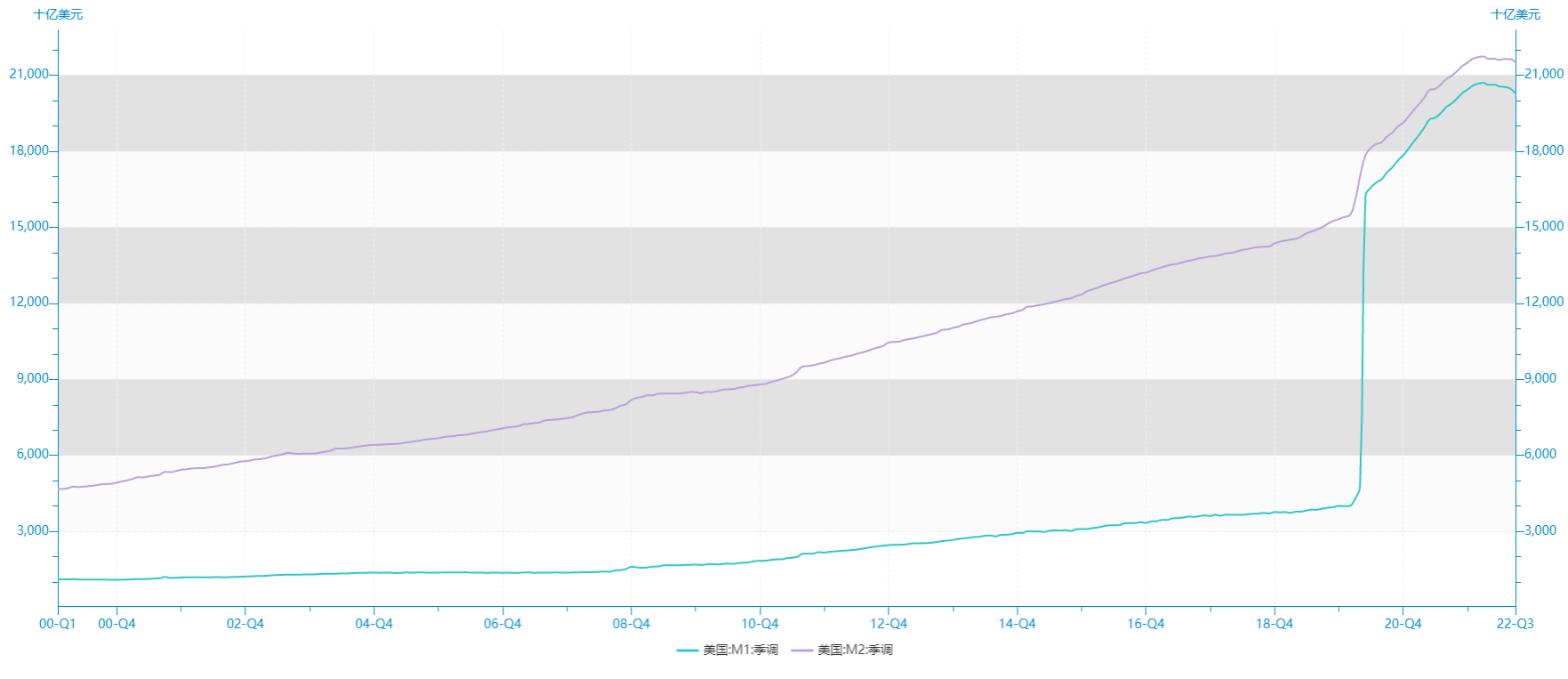Select the 10-Q4 date label
1568x679 pixels.
pos(760,624)
